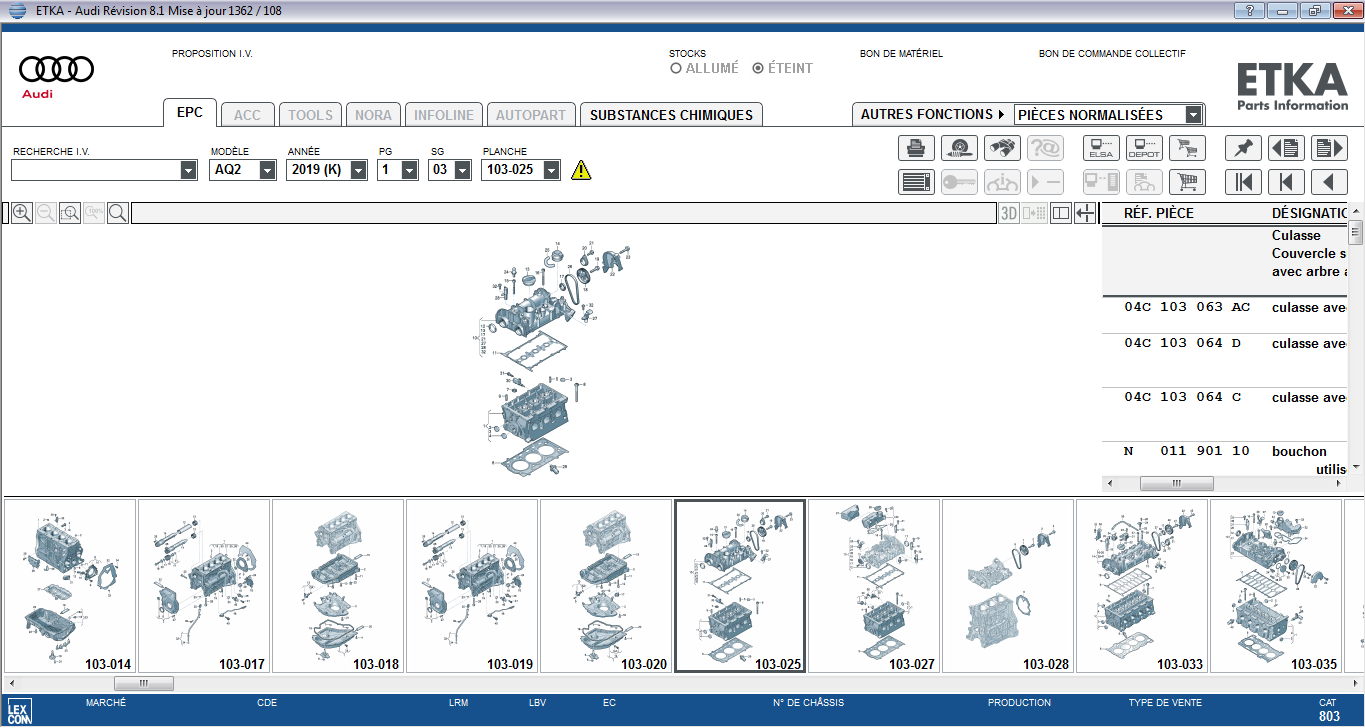Expand the AUTRES FONCTIONS menu
This screenshot has height=728, width=1365.
pyautogui.click(x=932, y=115)
